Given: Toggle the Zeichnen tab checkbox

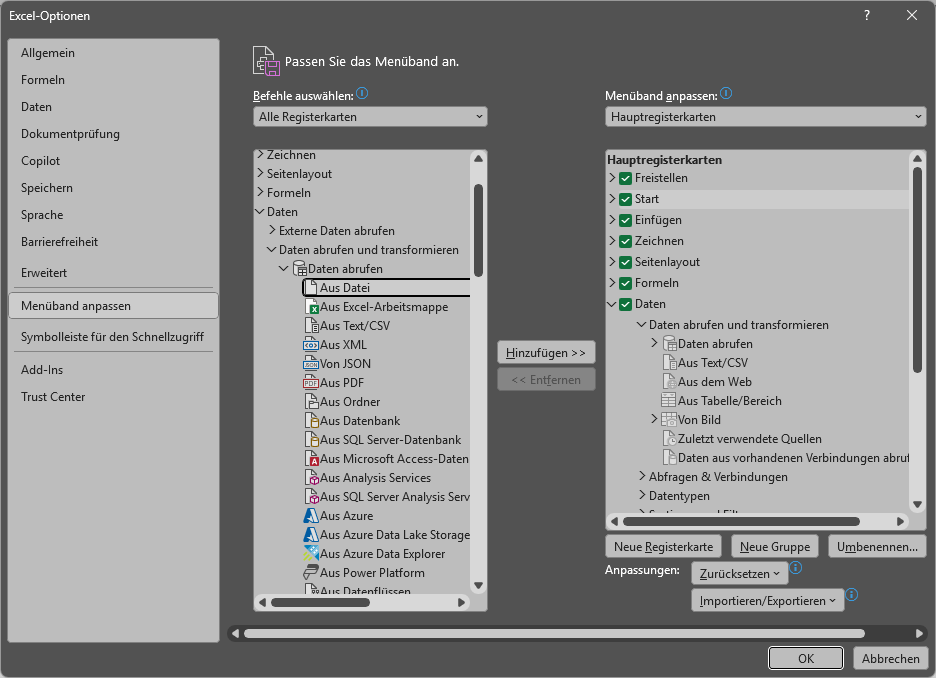Looking at the screenshot, I should (x=626, y=241).
